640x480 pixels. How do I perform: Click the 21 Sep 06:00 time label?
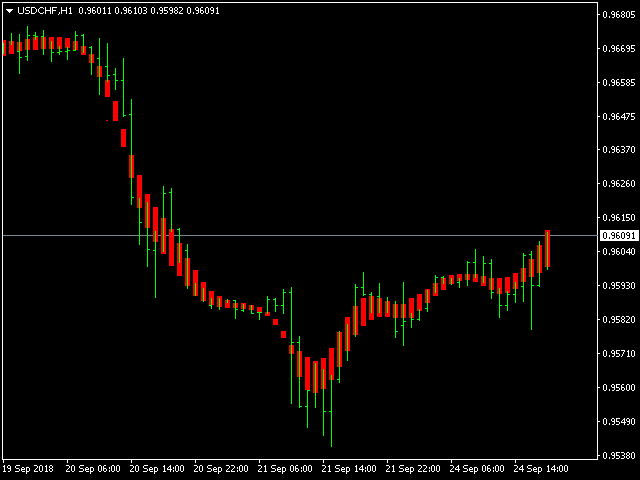[x=285, y=469]
